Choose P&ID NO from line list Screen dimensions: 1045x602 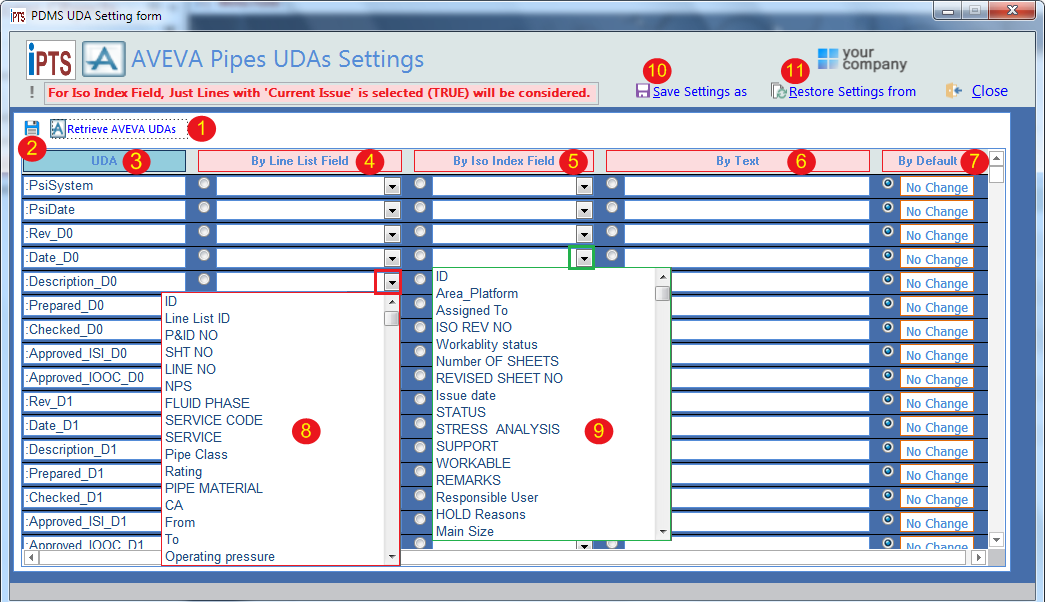(191, 335)
